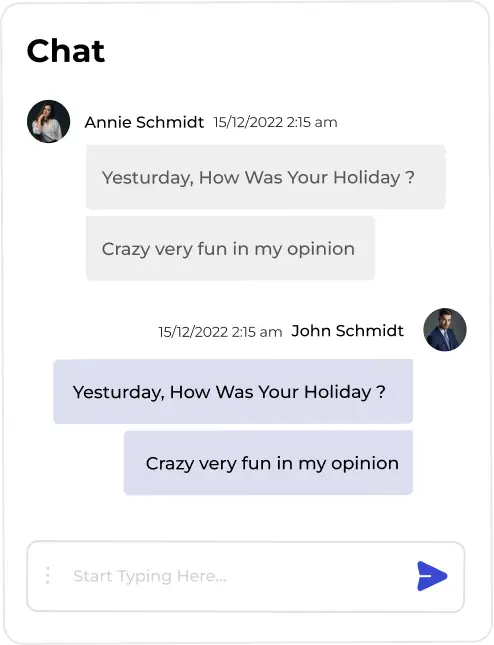This screenshot has width=494, height=645.
Task: Select Annie's gray "Yesturday, How Was Your Holiday" bubble
Action: click(x=266, y=177)
